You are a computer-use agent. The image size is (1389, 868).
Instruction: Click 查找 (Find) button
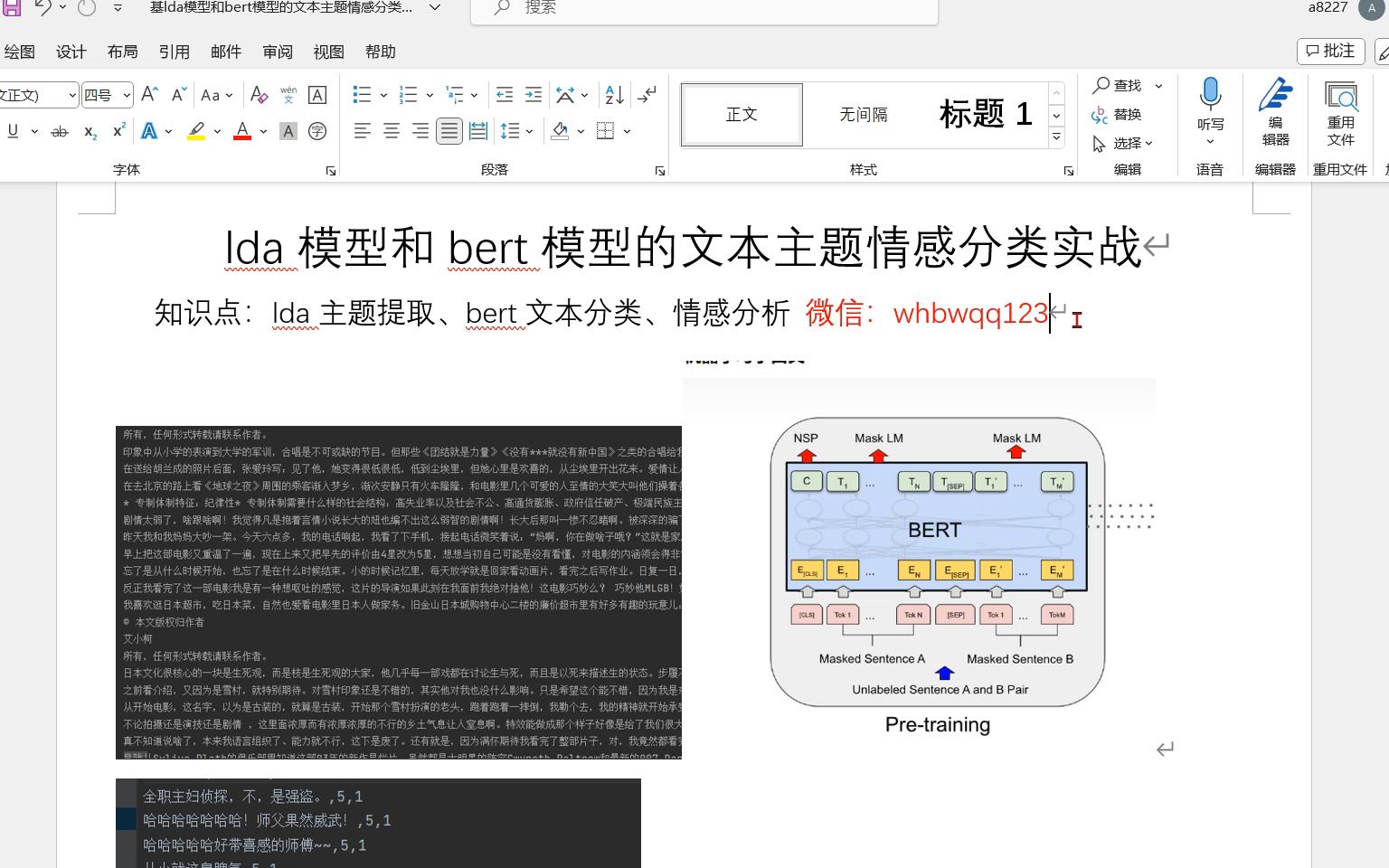click(x=1118, y=85)
